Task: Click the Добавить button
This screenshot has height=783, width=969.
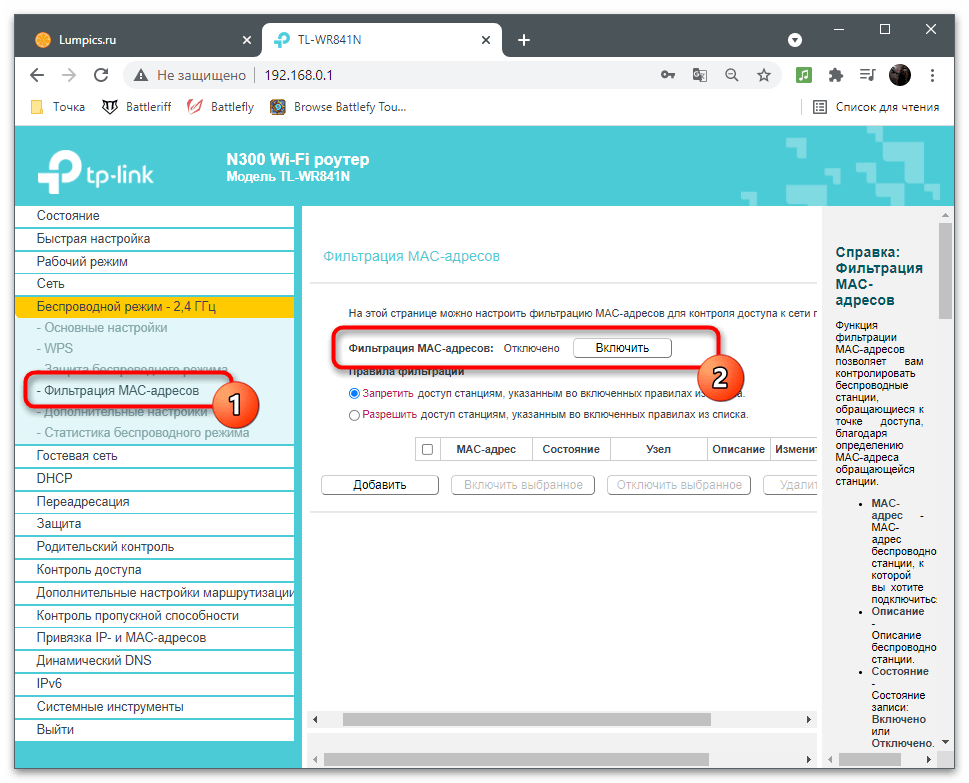Action: 379,485
